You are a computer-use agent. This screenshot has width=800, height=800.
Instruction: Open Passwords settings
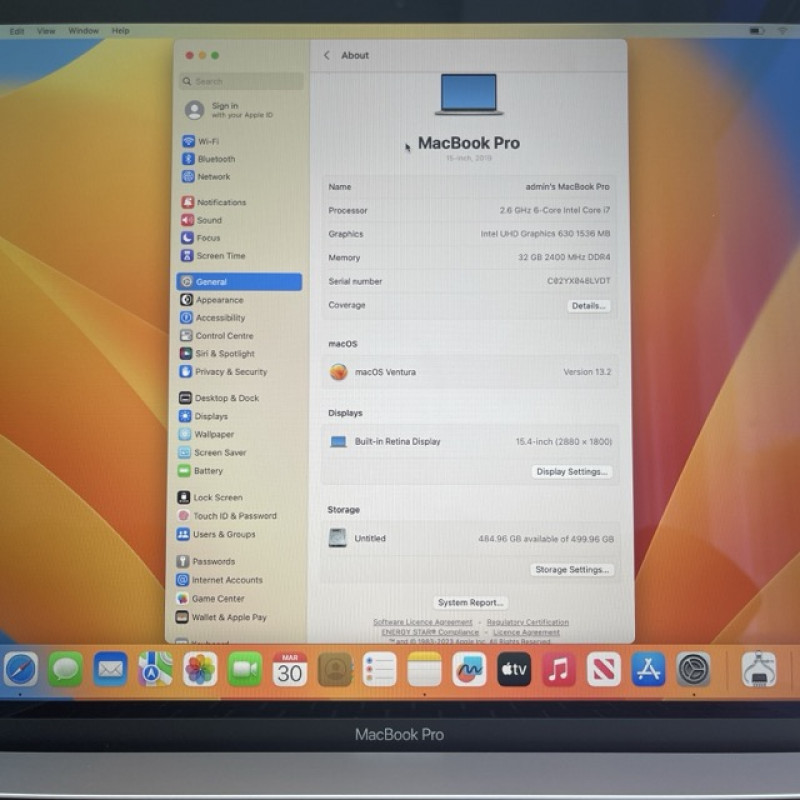tap(206, 561)
